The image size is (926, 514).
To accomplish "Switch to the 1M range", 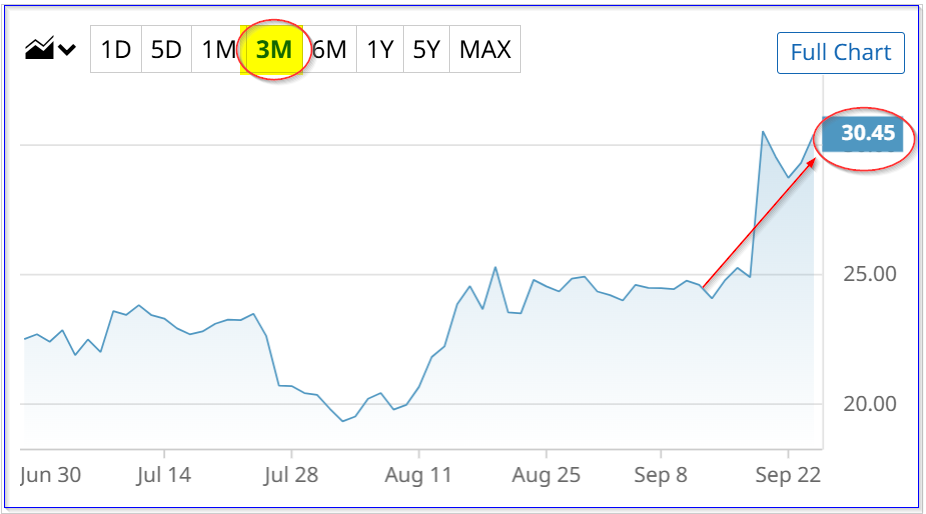I will click(218, 50).
